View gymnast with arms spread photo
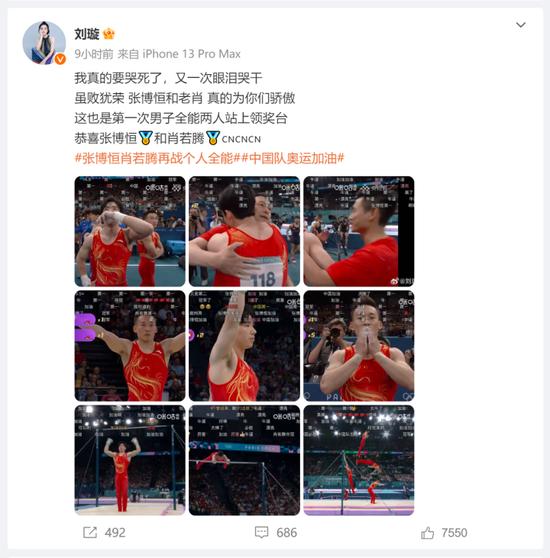 pyautogui.click(x=130, y=346)
